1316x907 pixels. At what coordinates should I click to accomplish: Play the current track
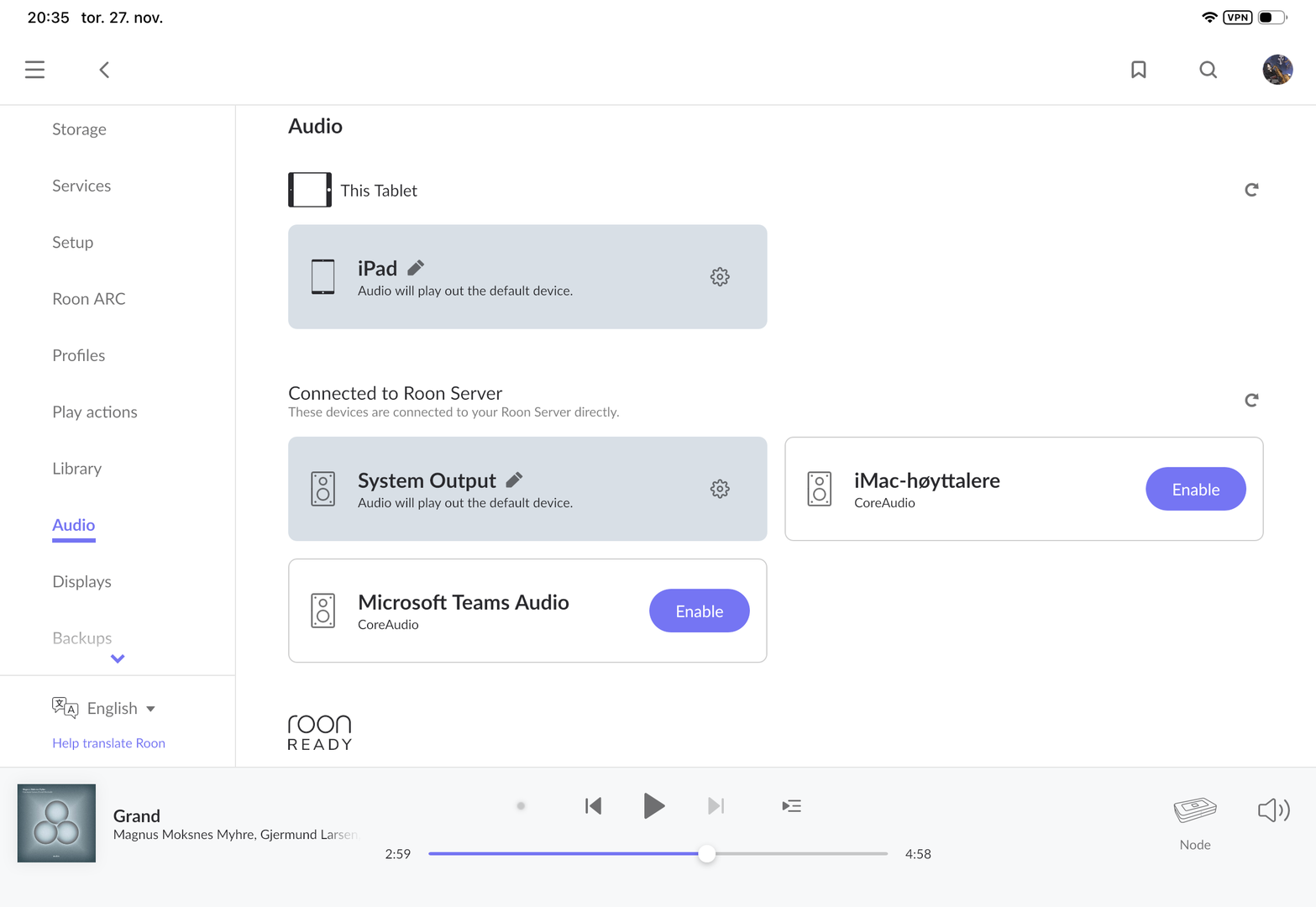click(x=653, y=806)
